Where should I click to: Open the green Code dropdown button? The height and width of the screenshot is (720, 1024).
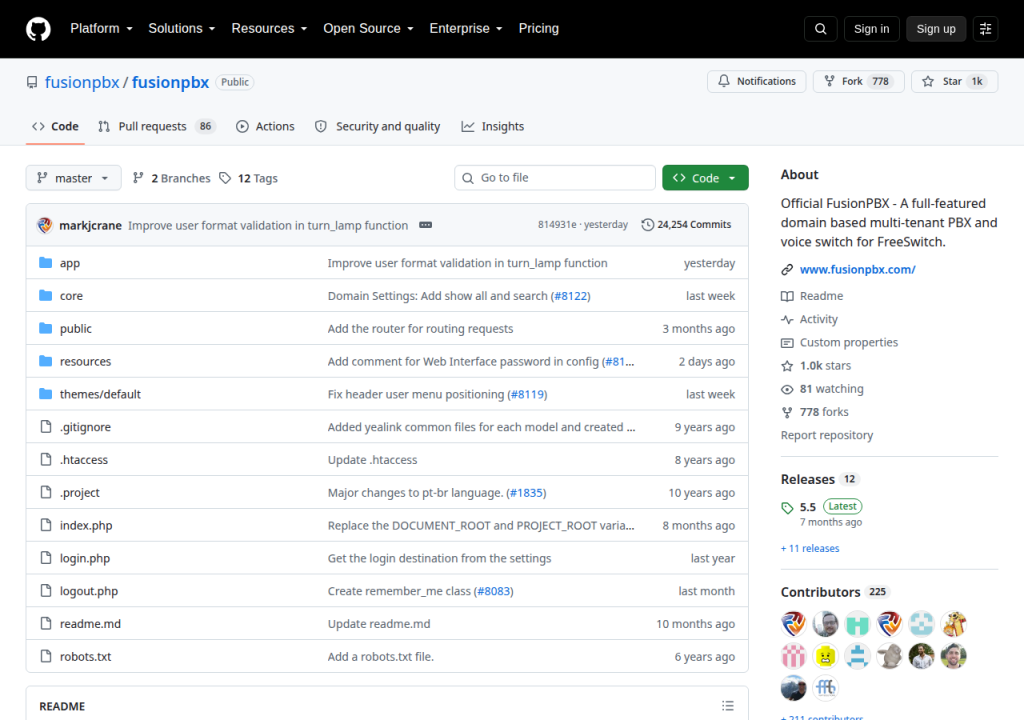click(x=705, y=178)
